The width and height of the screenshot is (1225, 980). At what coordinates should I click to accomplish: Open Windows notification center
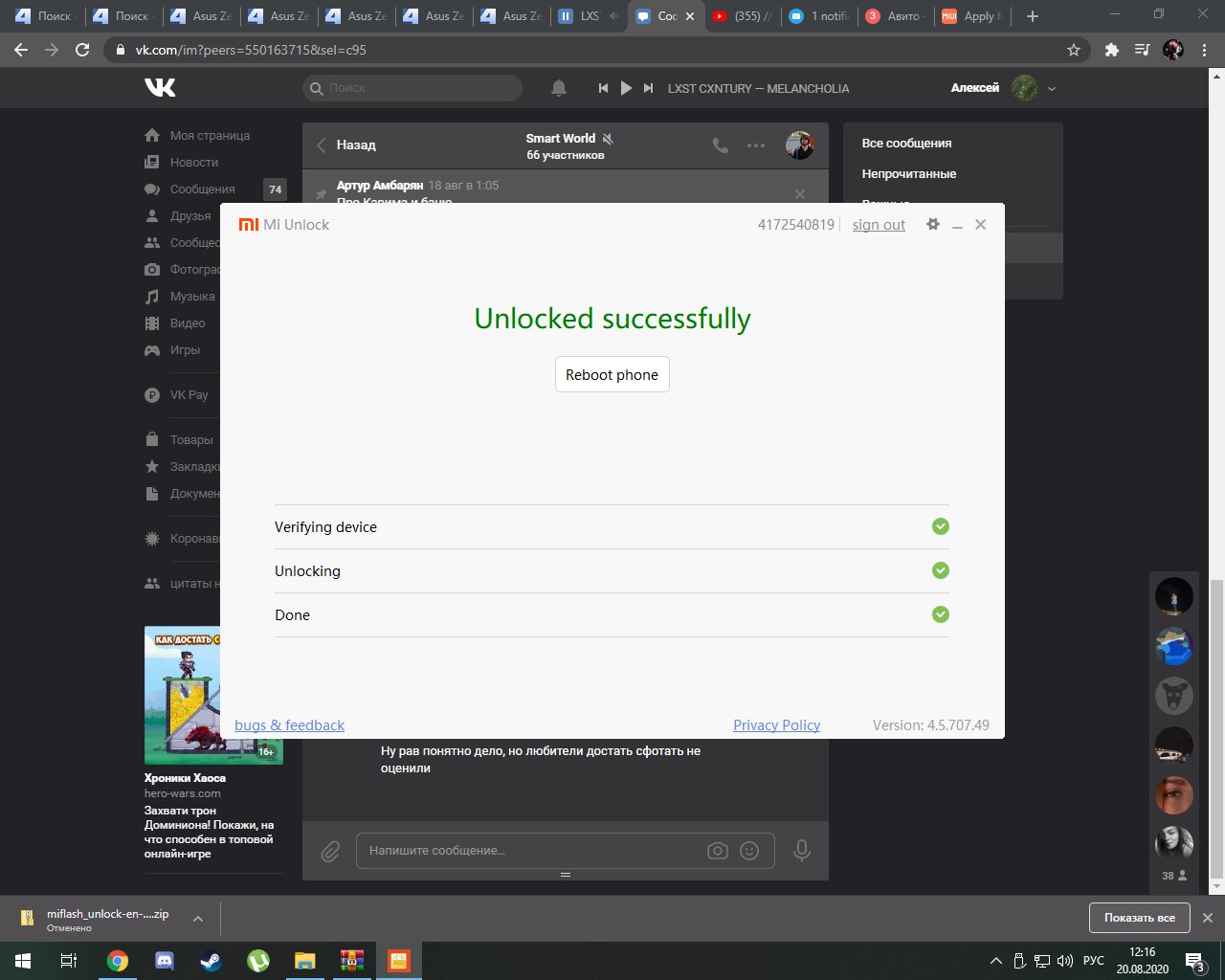(1195, 961)
